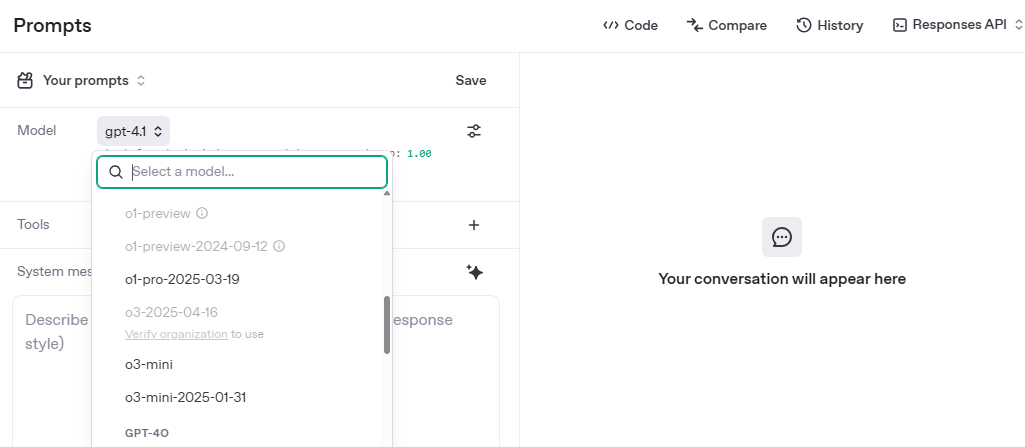1025x447 pixels.
Task: Select o3-mini-2025-01-31 model
Action: [186, 397]
